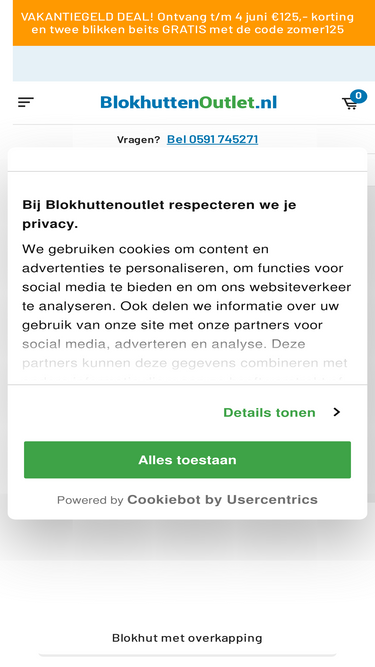Click underline below Blokhut met overkapping

(x=187, y=655)
